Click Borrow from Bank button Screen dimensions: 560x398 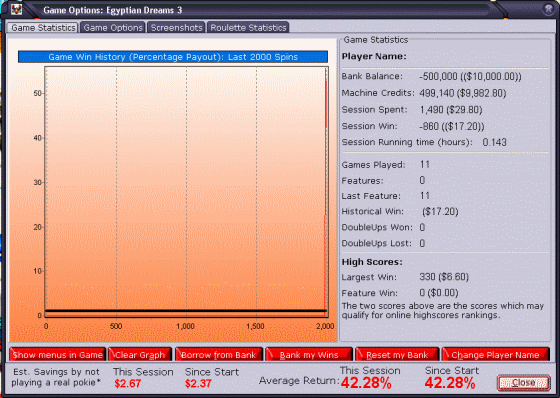coord(219,355)
